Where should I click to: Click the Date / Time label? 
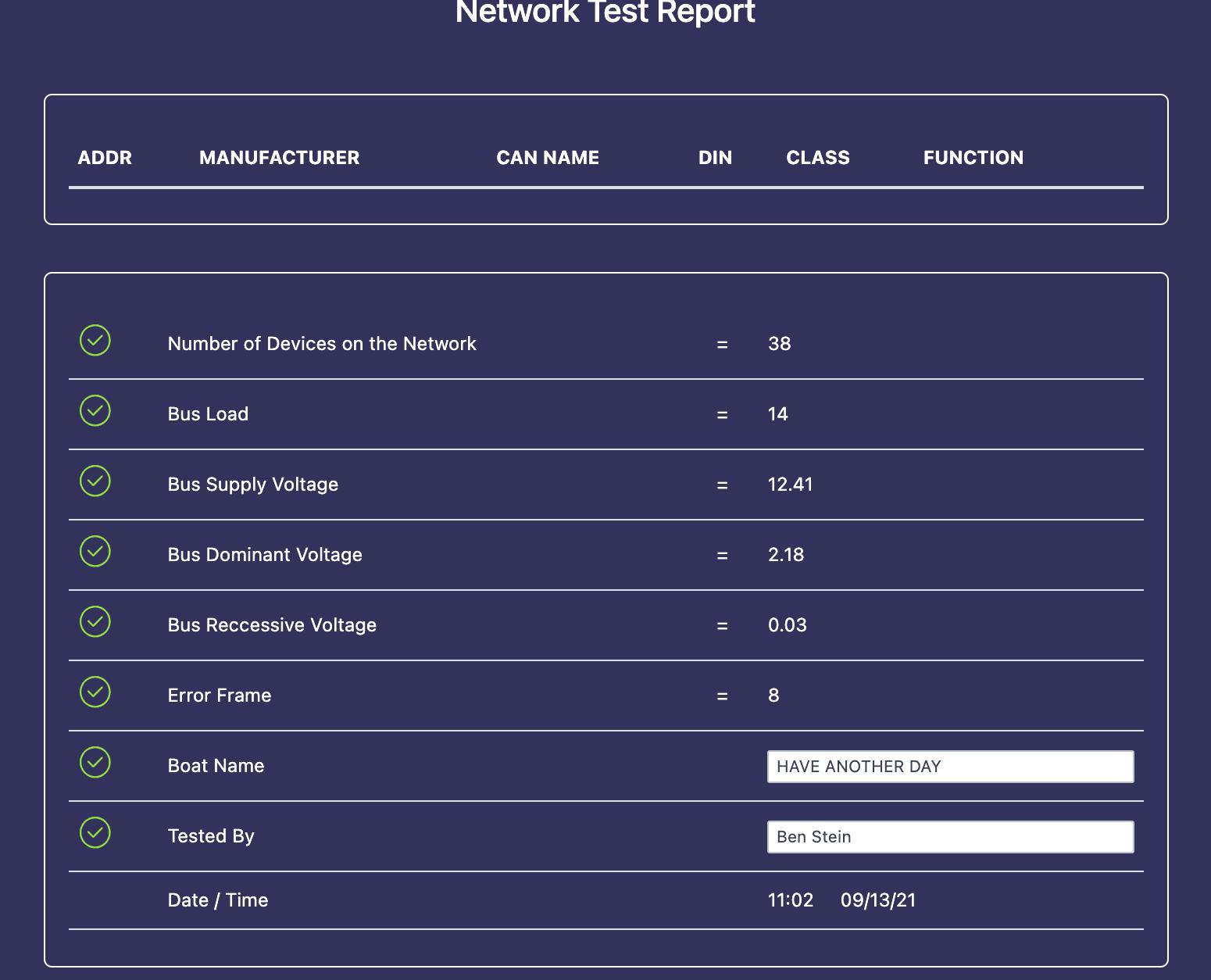pyautogui.click(x=218, y=900)
